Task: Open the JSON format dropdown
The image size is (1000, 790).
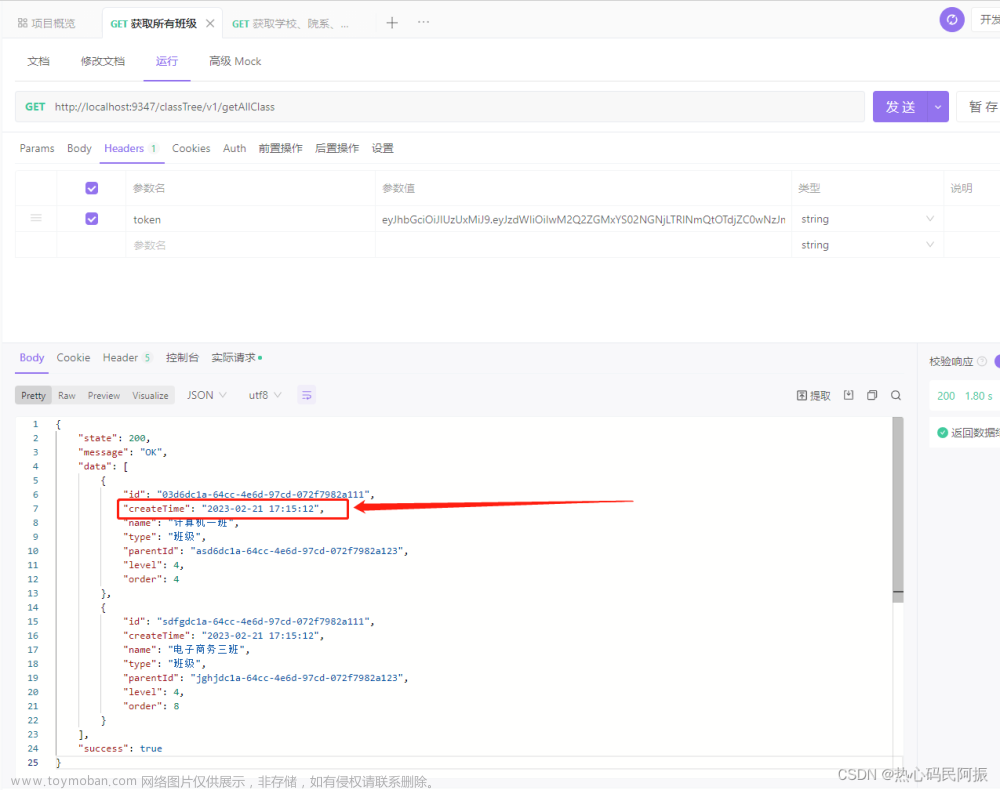Action: pos(205,394)
